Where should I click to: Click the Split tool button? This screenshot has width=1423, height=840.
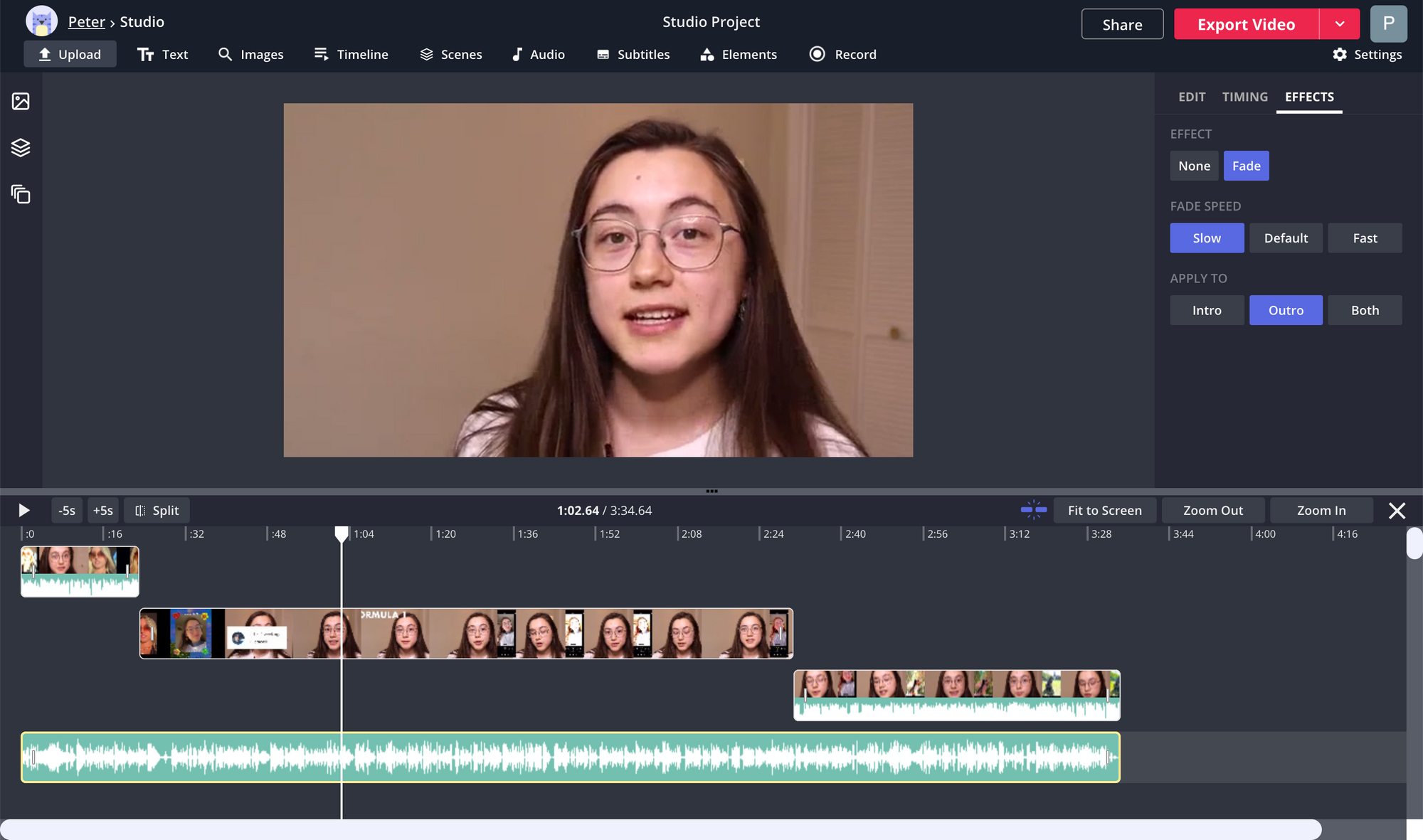click(x=157, y=511)
